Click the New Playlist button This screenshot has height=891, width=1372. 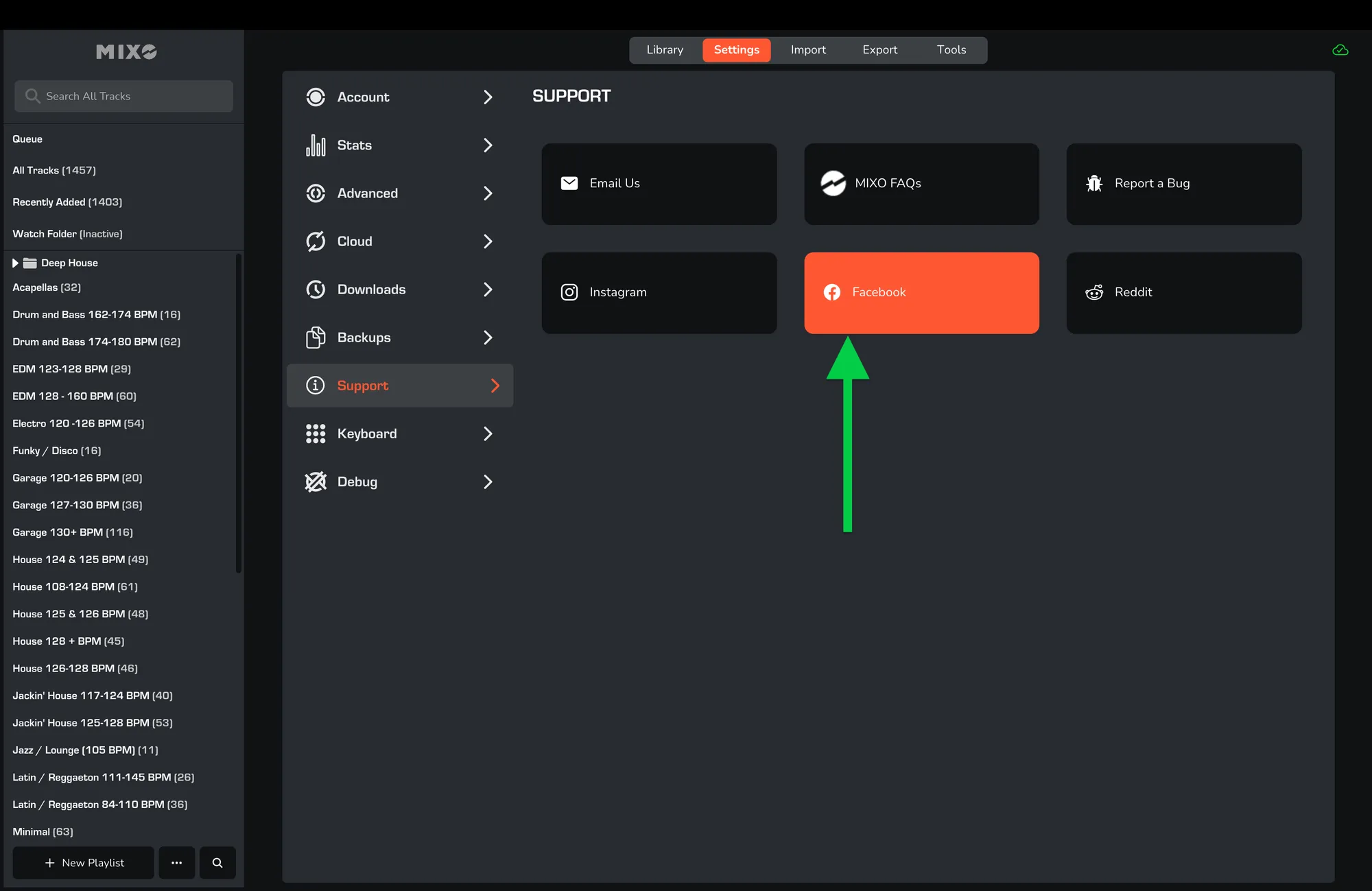84,863
